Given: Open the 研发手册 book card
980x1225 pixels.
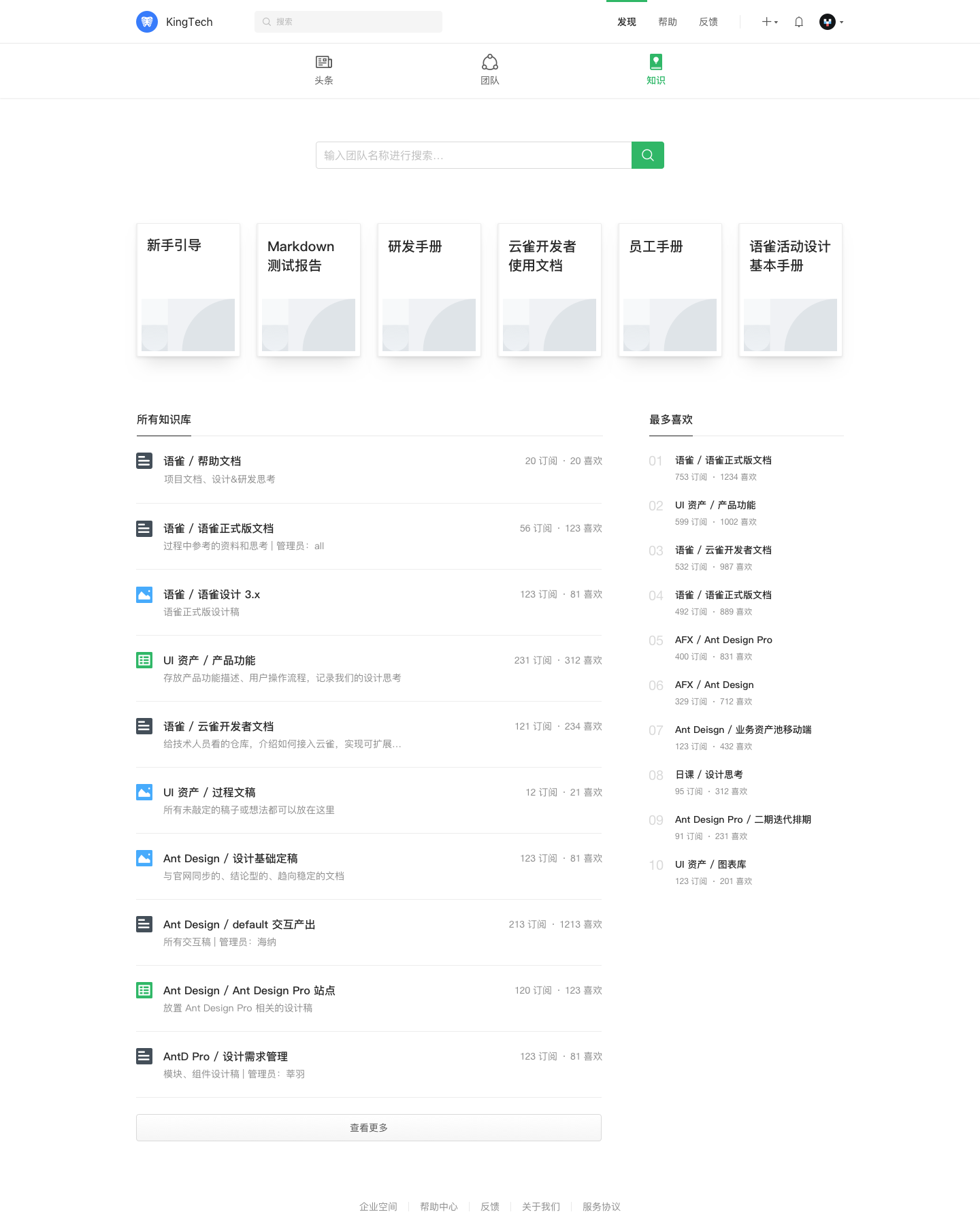Looking at the screenshot, I should pyautogui.click(x=429, y=290).
